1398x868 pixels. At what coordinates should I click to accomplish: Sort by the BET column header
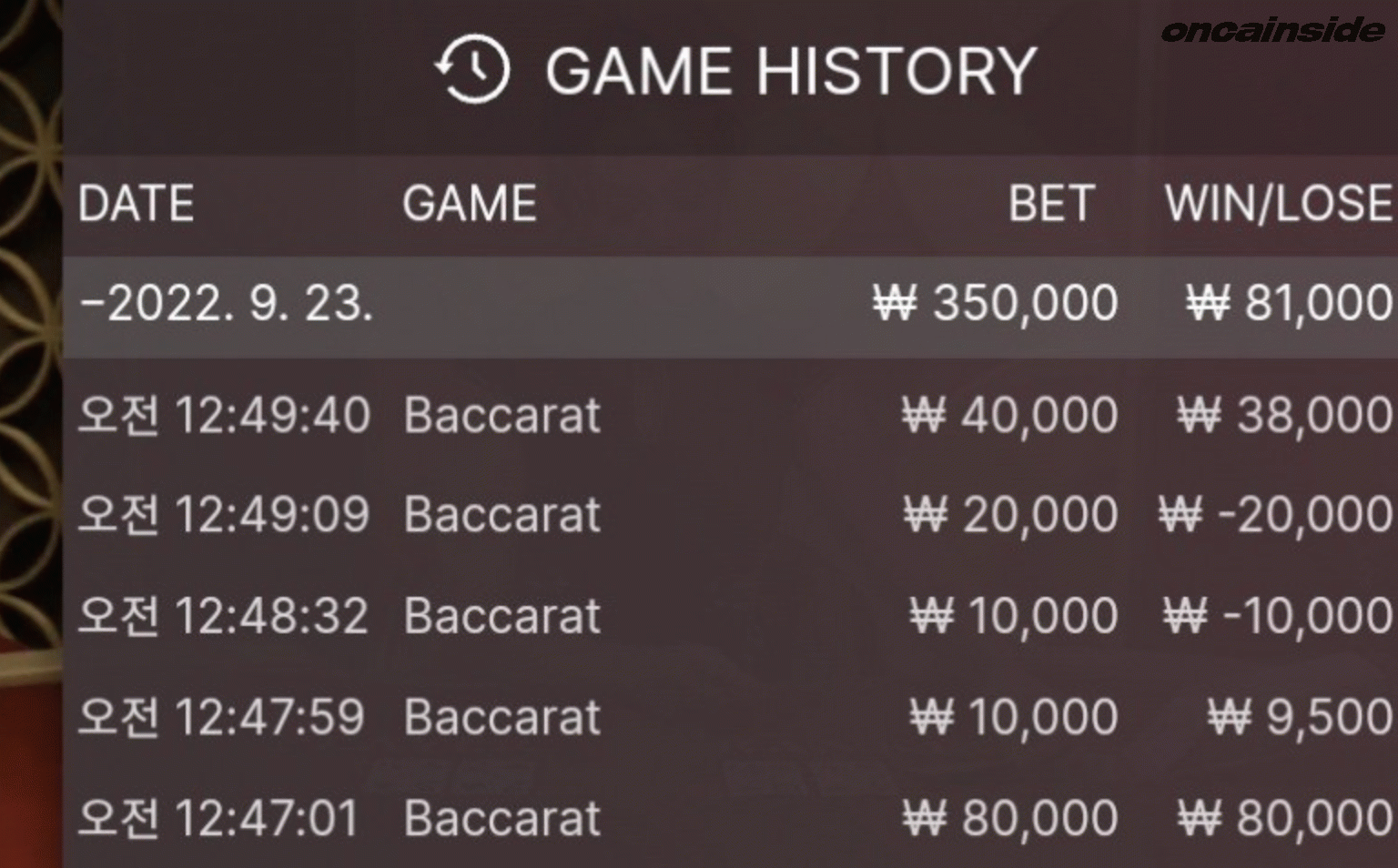pyautogui.click(x=1050, y=203)
